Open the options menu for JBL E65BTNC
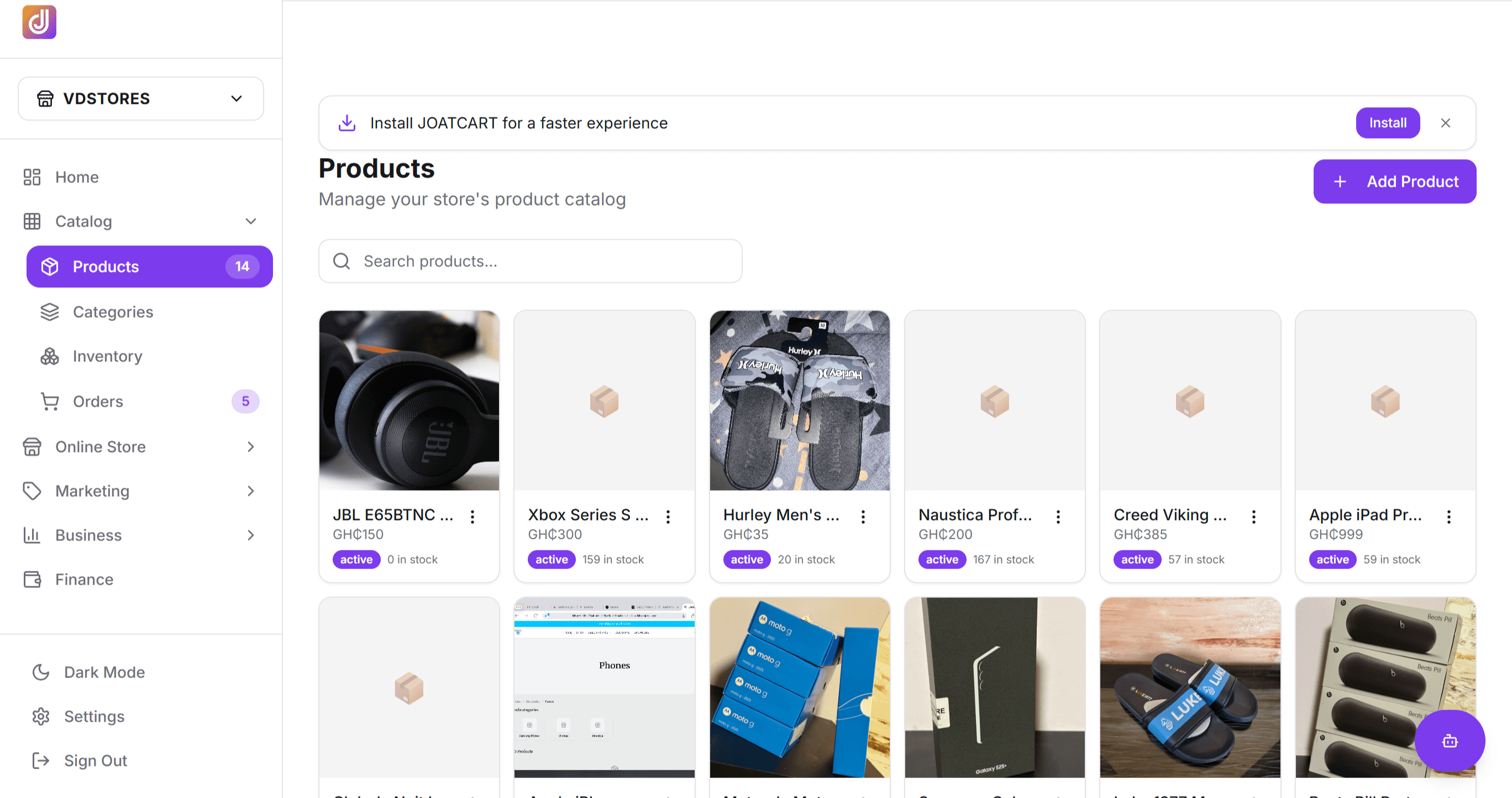This screenshot has width=1512, height=798. (473, 516)
